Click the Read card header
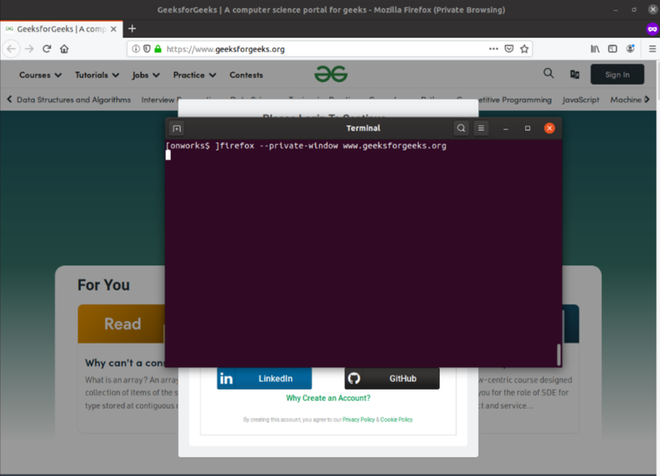The height and width of the screenshot is (476, 660). [x=122, y=324]
